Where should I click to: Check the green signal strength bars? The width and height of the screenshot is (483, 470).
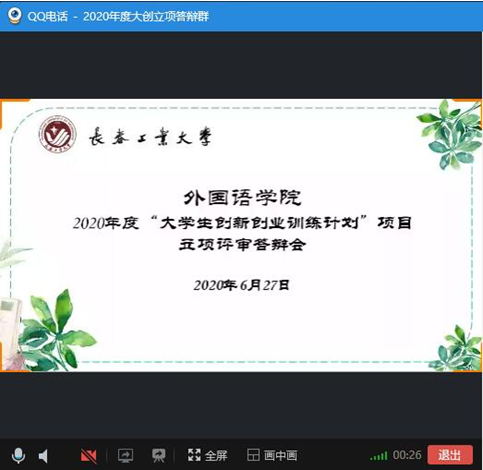pos(379,456)
